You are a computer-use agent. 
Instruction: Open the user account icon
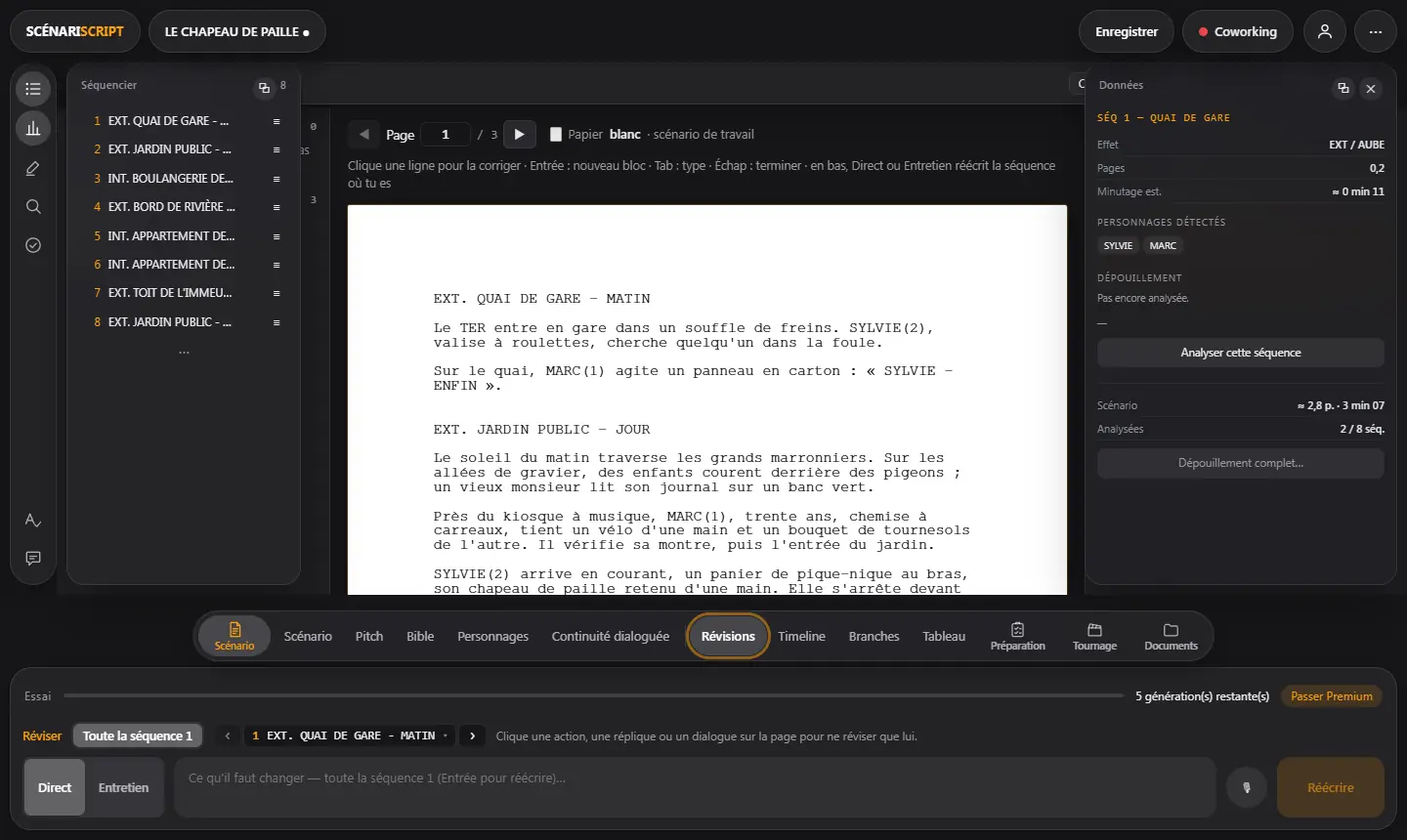(x=1325, y=31)
